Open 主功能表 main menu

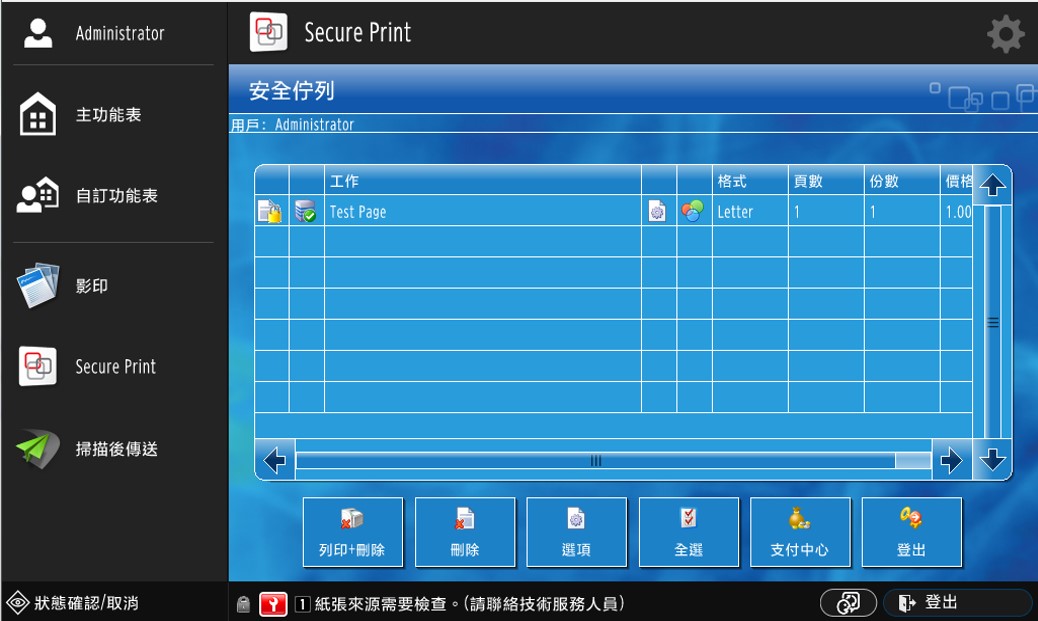pos(108,115)
